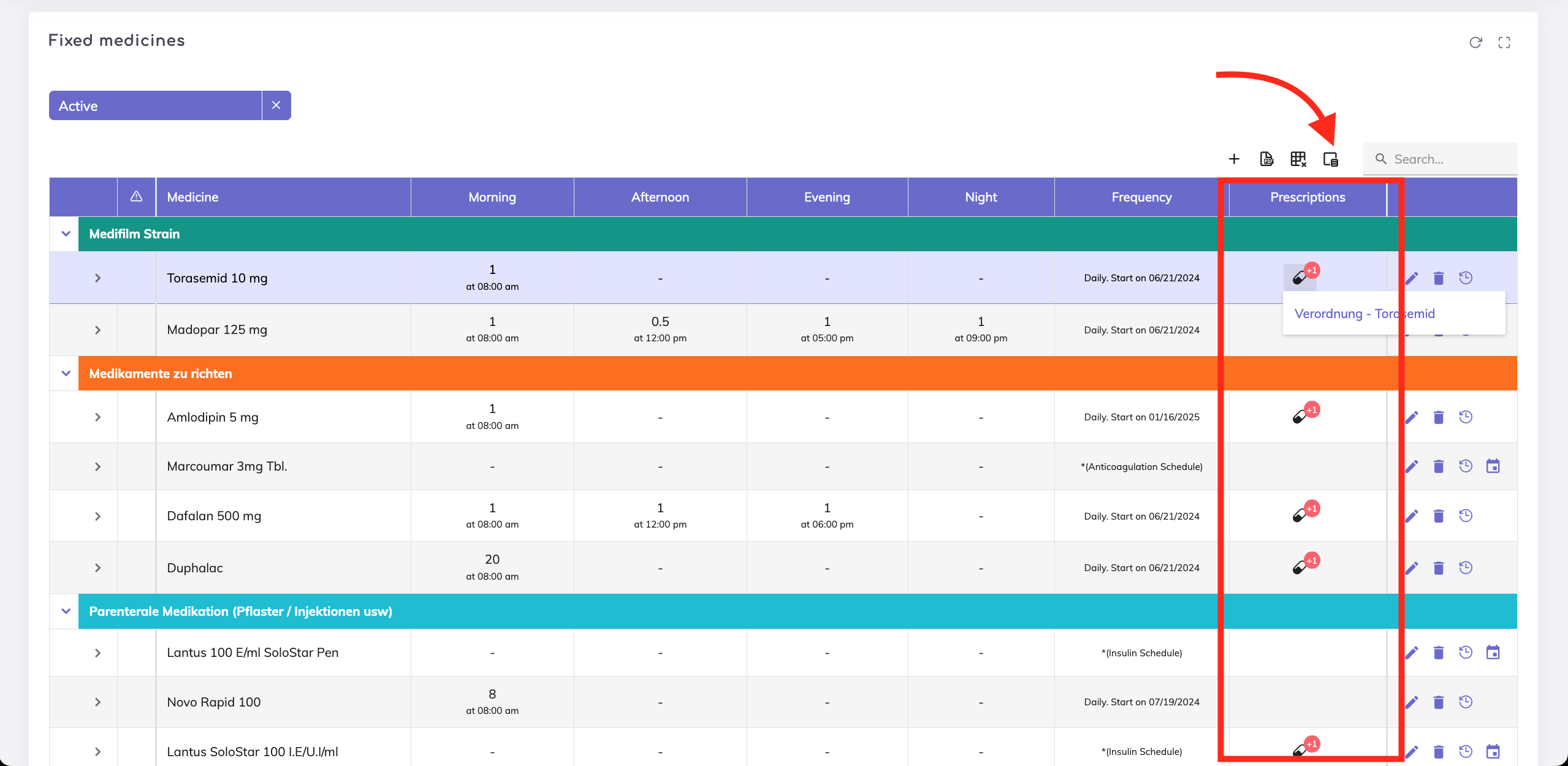Open calendar schedule for Marcoumar 3mg Tbl.
The width and height of the screenshot is (1568, 766).
[x=1493, y=466]
